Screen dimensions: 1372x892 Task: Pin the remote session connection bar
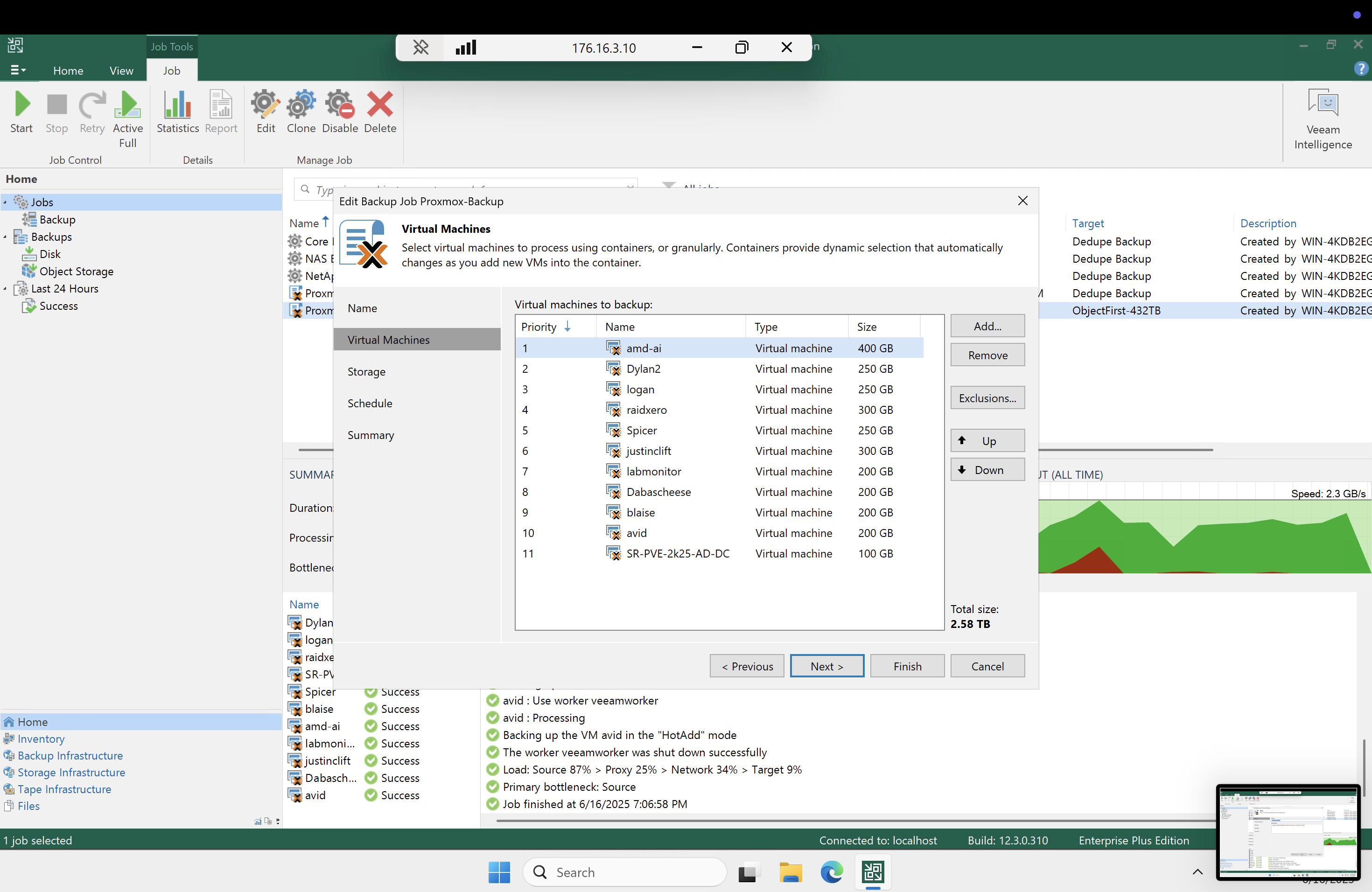click(421, 48)
